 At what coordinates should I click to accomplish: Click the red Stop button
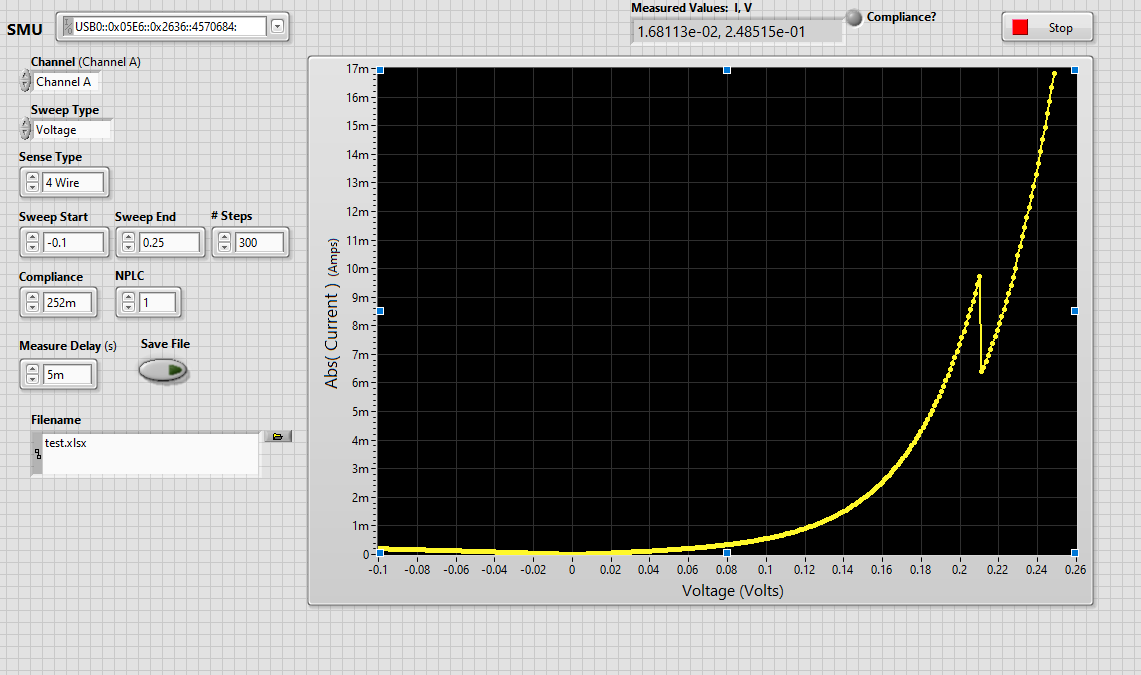(1047, 28)
